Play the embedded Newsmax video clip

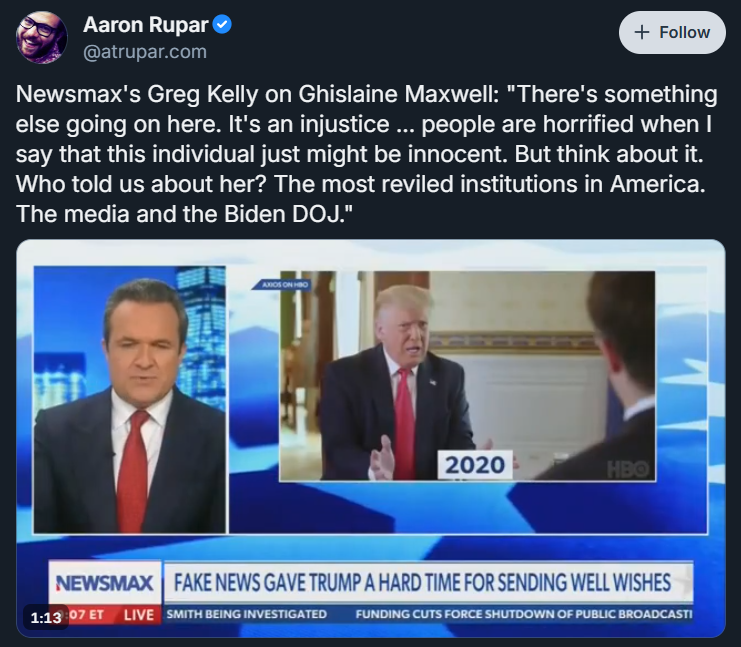(370, 438)
